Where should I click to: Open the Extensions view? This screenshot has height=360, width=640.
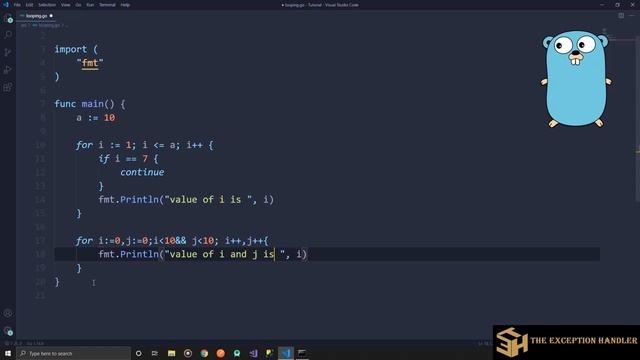point(8,87)
